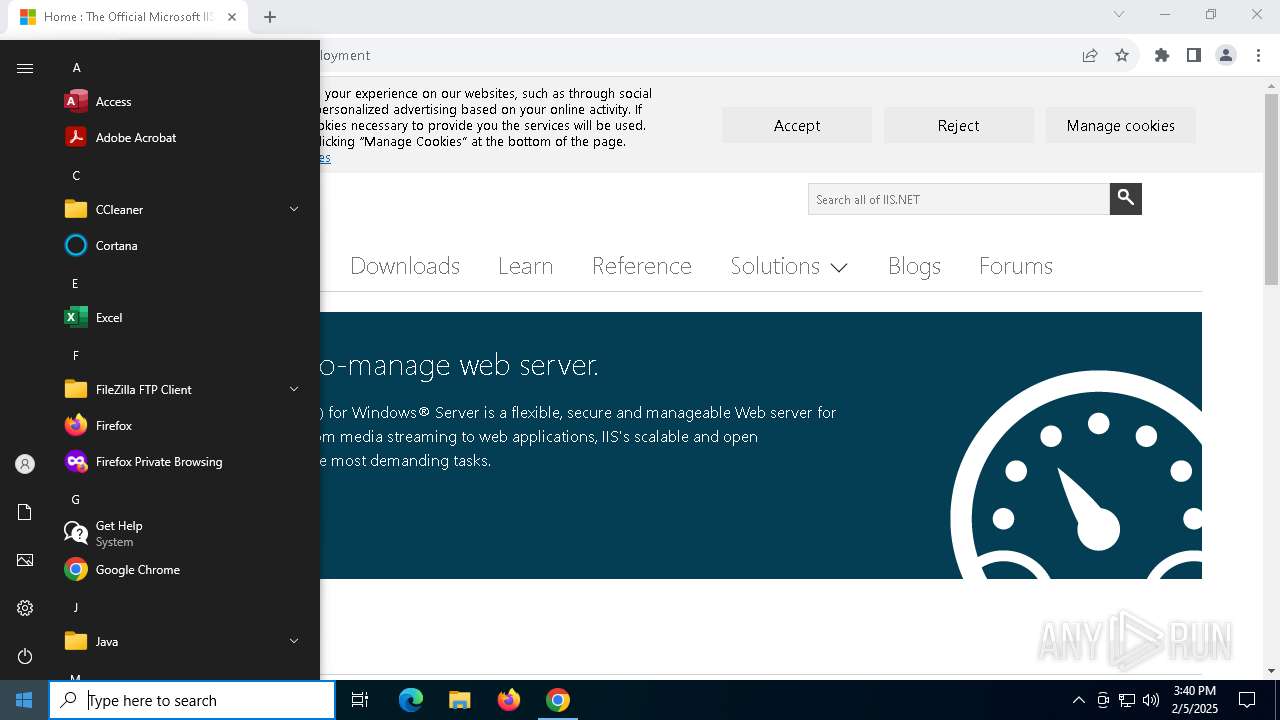Viewport: 1280px width, 720px height.
Task: Launch Microsoft Edge from the taskbar
Action: pyautogui.click(x=411, y=700)
